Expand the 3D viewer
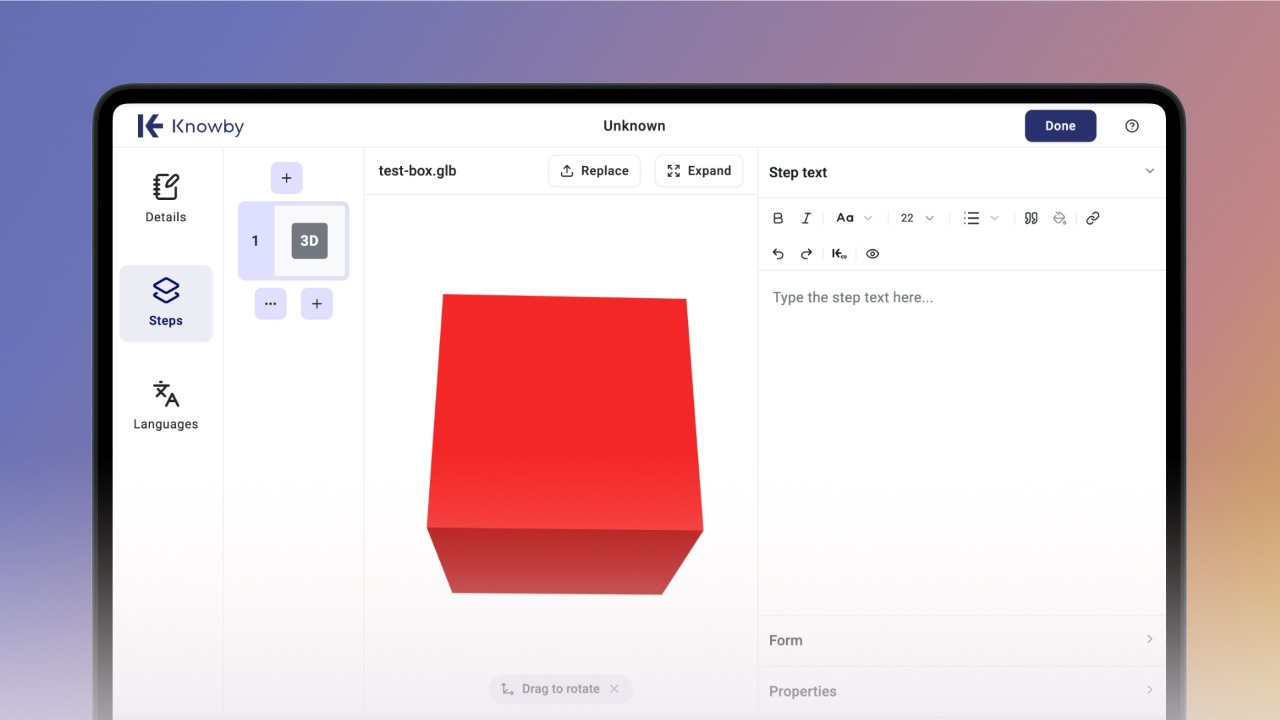1280x720 pixels. (x=699, y=171)
